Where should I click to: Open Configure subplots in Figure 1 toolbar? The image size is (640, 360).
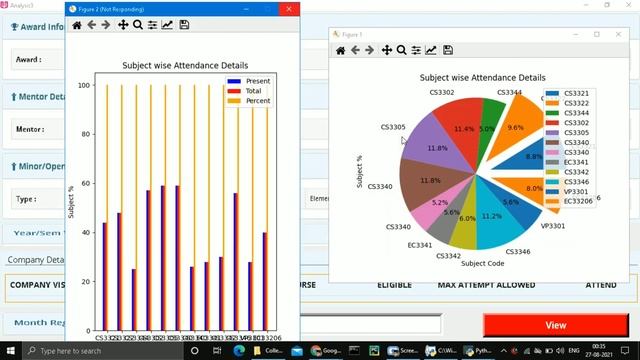416,50
